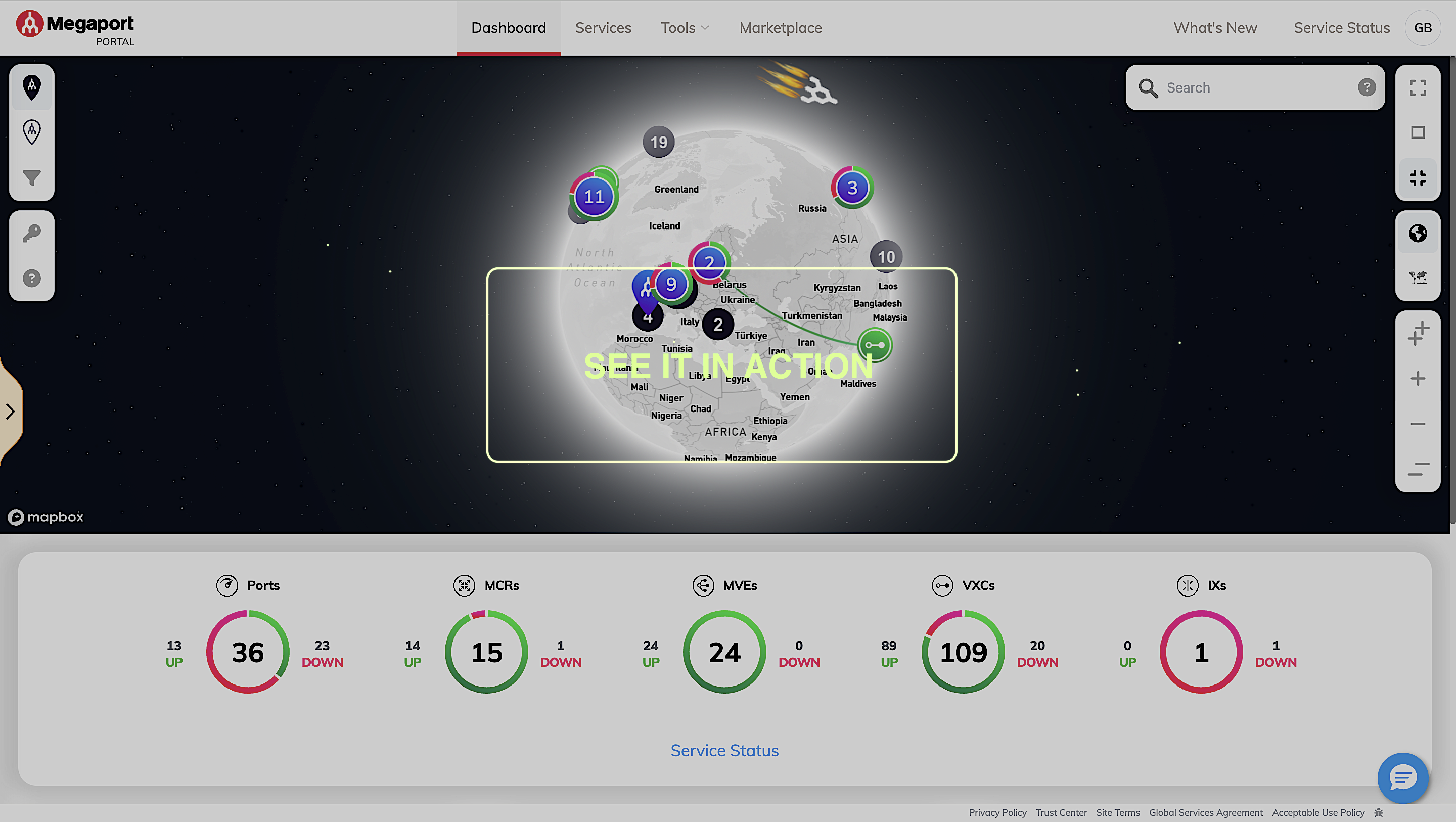This screenshot has width=1456, height=822.
Task: Open the Tools dropdown menu
Action: click(684, 28)
